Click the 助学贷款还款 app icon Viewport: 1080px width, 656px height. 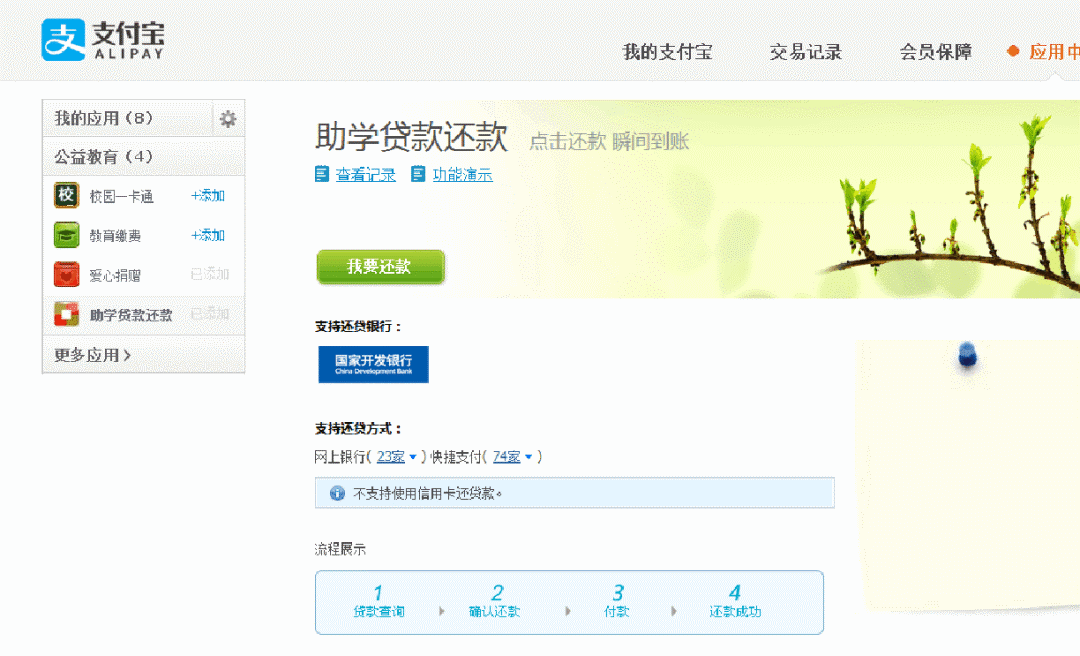pyautogui.click(x=66, y=314)
